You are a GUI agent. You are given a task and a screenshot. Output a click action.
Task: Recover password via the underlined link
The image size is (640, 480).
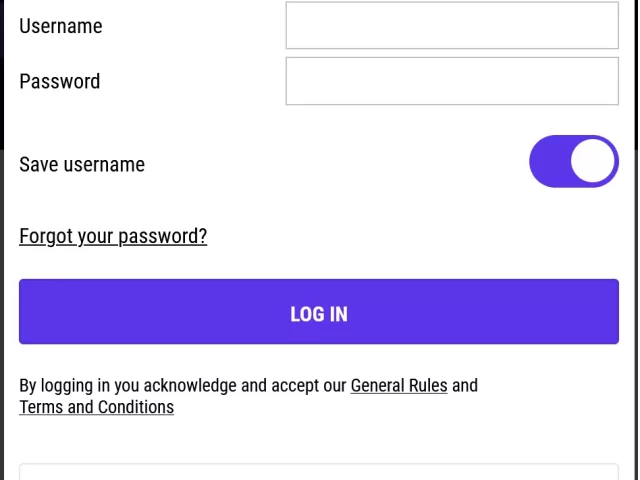pyautogui.click(x=113, y=236)
